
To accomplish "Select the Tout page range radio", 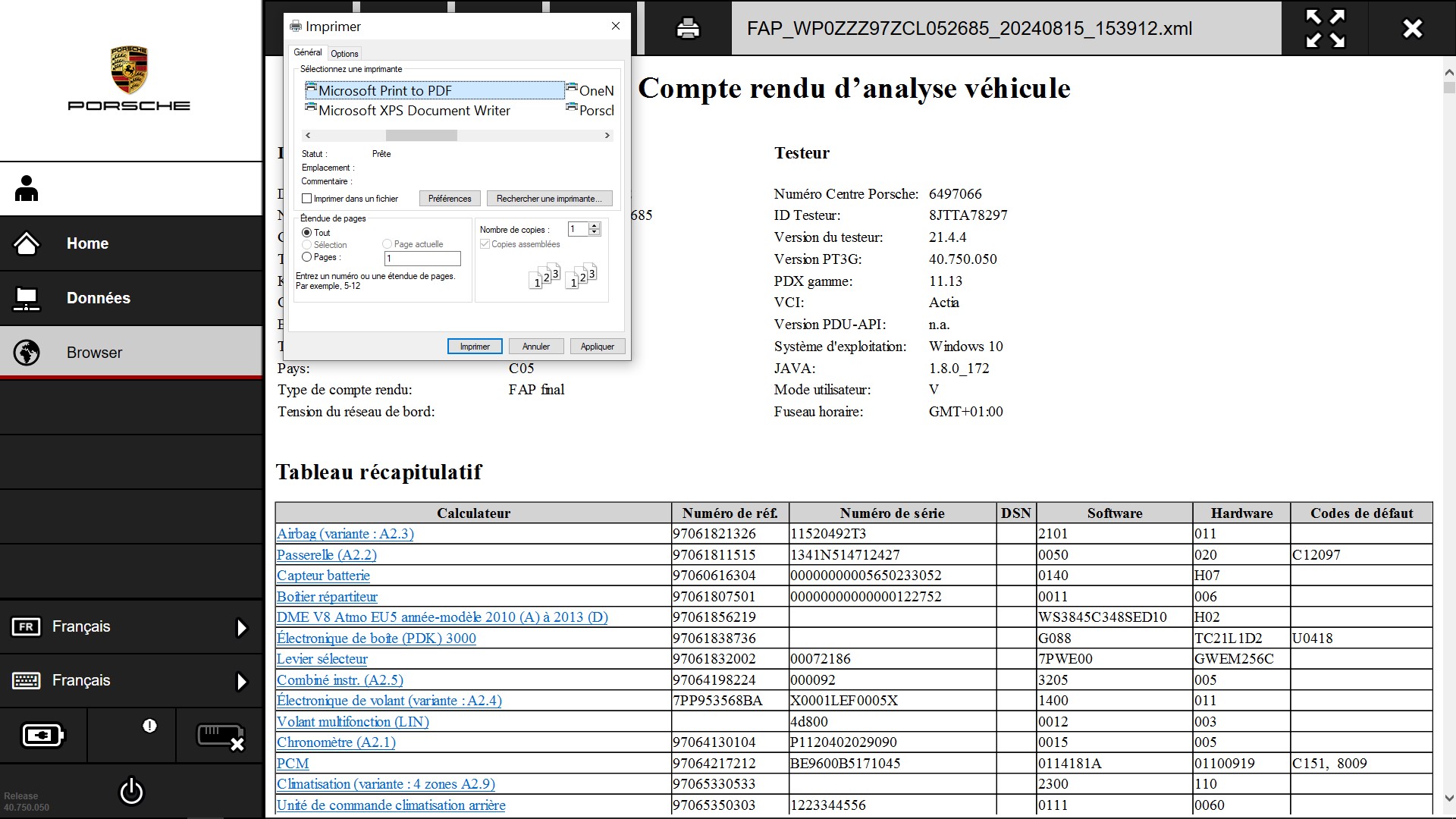I will point(307,233).
